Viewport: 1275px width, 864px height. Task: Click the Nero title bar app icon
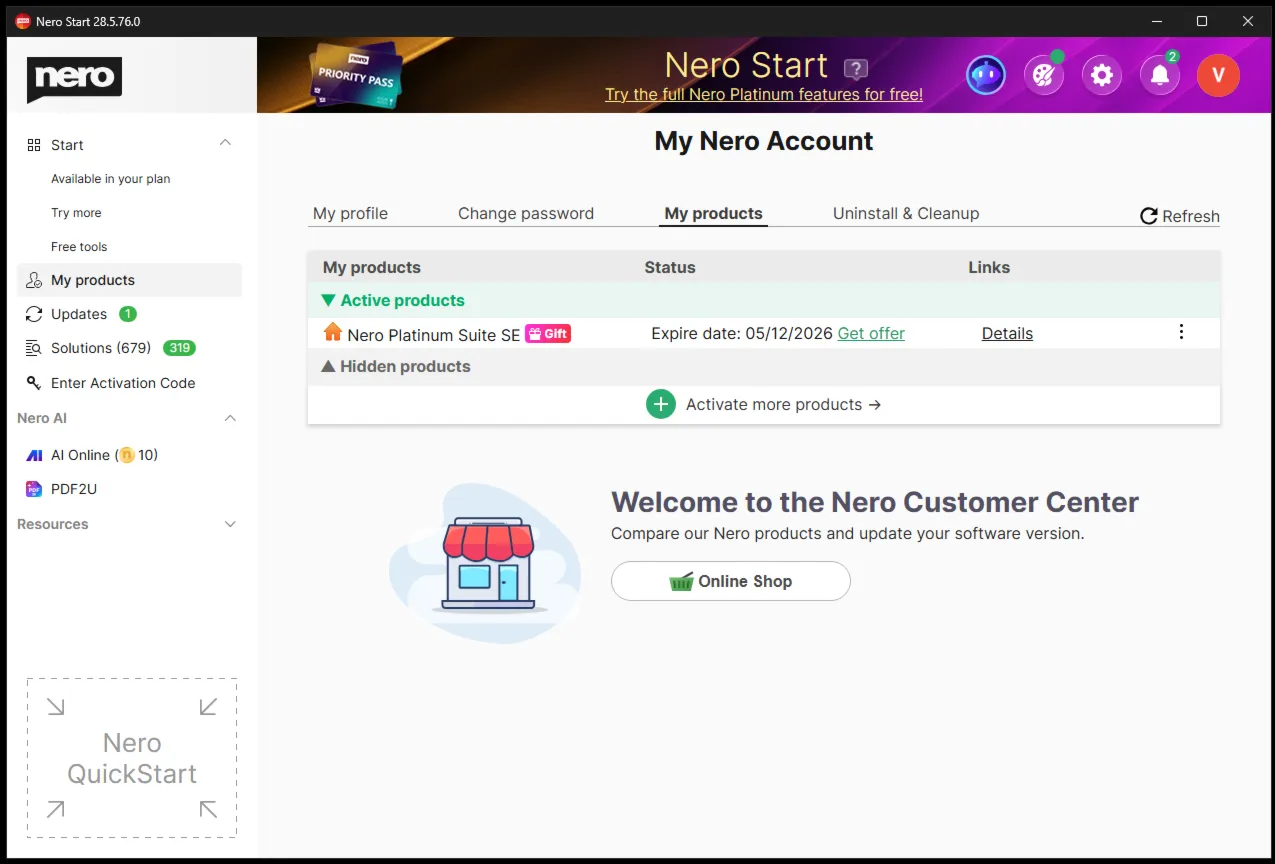coord(23,21)
